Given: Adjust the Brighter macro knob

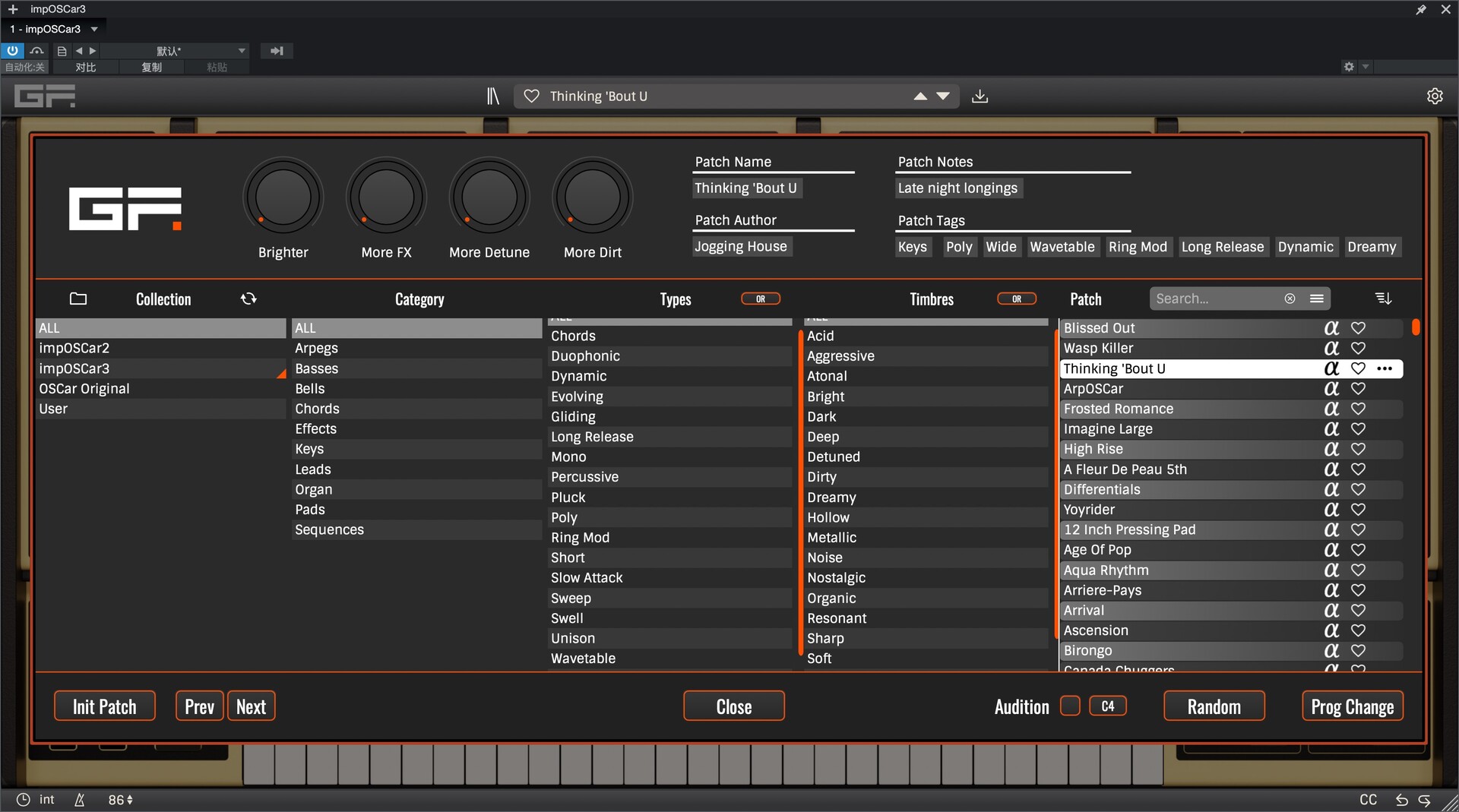Looking at the screenshot, I should pyautogui.click(x=283, y=197).
